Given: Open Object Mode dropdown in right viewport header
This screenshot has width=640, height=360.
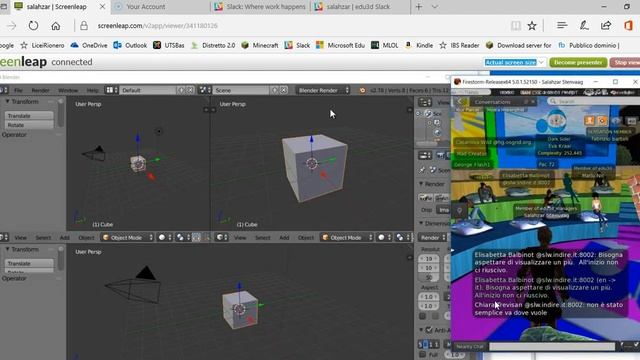Looking at the screenshot, I should [x=346, y=238].
